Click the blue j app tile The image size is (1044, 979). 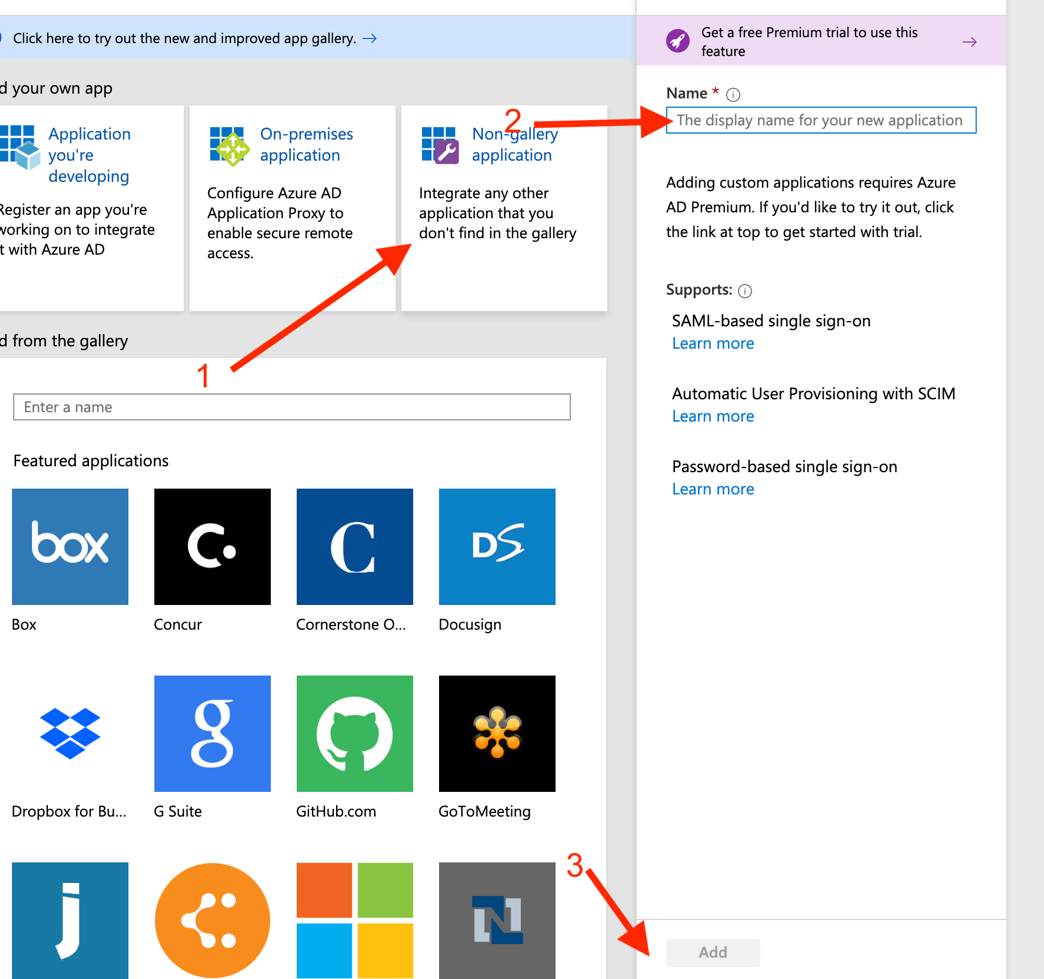click(70, 920)
